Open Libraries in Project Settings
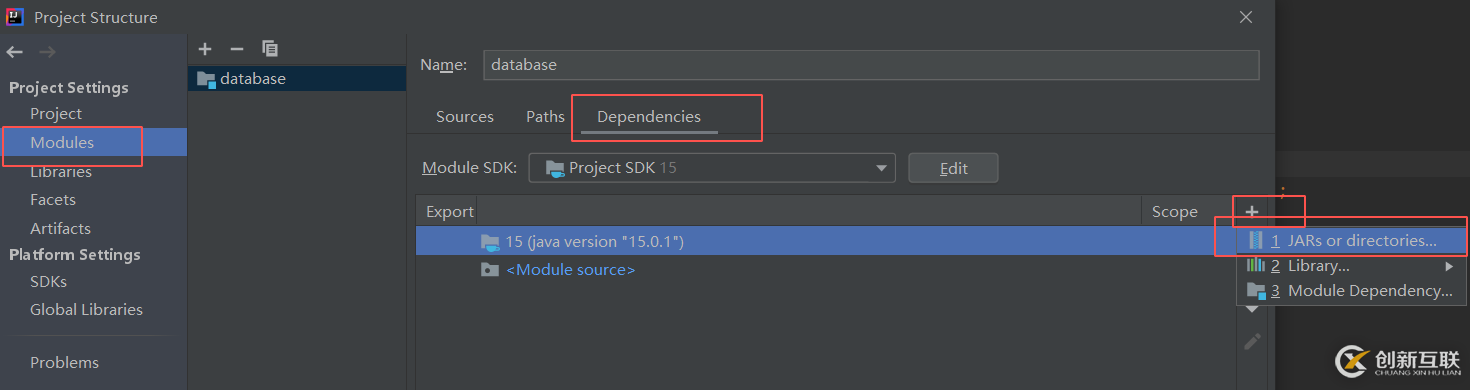 point(61,172)
